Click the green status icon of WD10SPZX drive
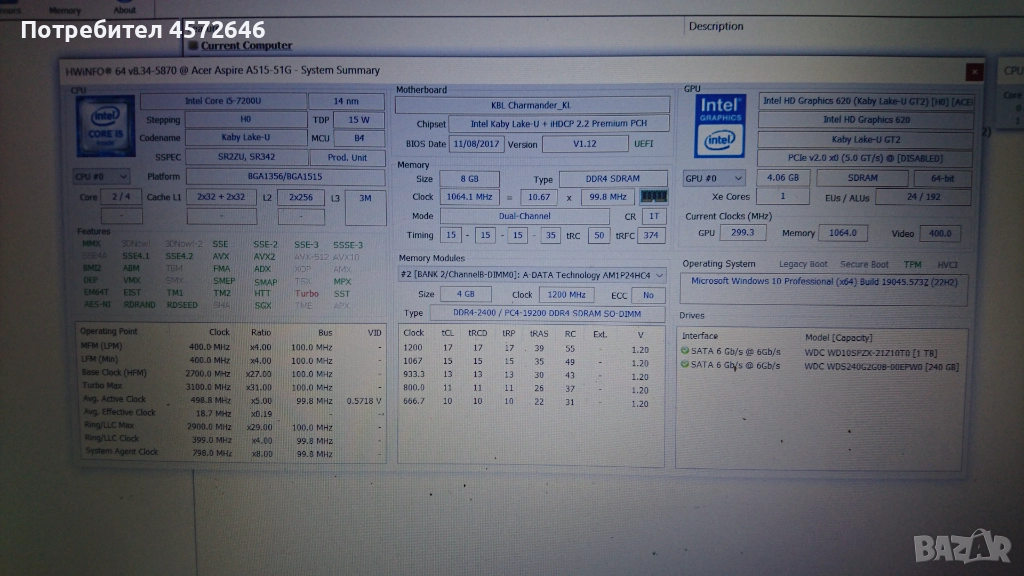This screenshot has height=576, width=1024. [685, 351]
